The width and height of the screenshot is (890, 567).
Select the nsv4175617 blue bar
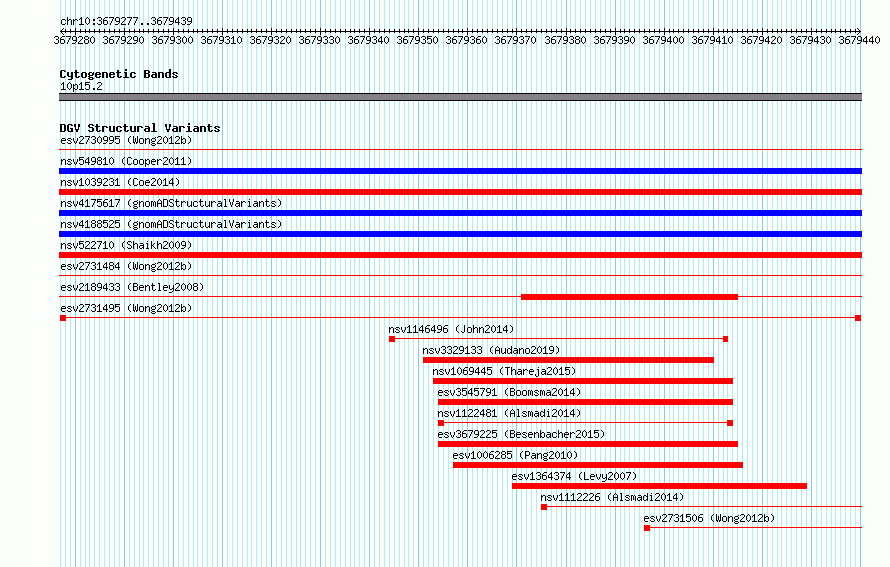click(460, 213)
